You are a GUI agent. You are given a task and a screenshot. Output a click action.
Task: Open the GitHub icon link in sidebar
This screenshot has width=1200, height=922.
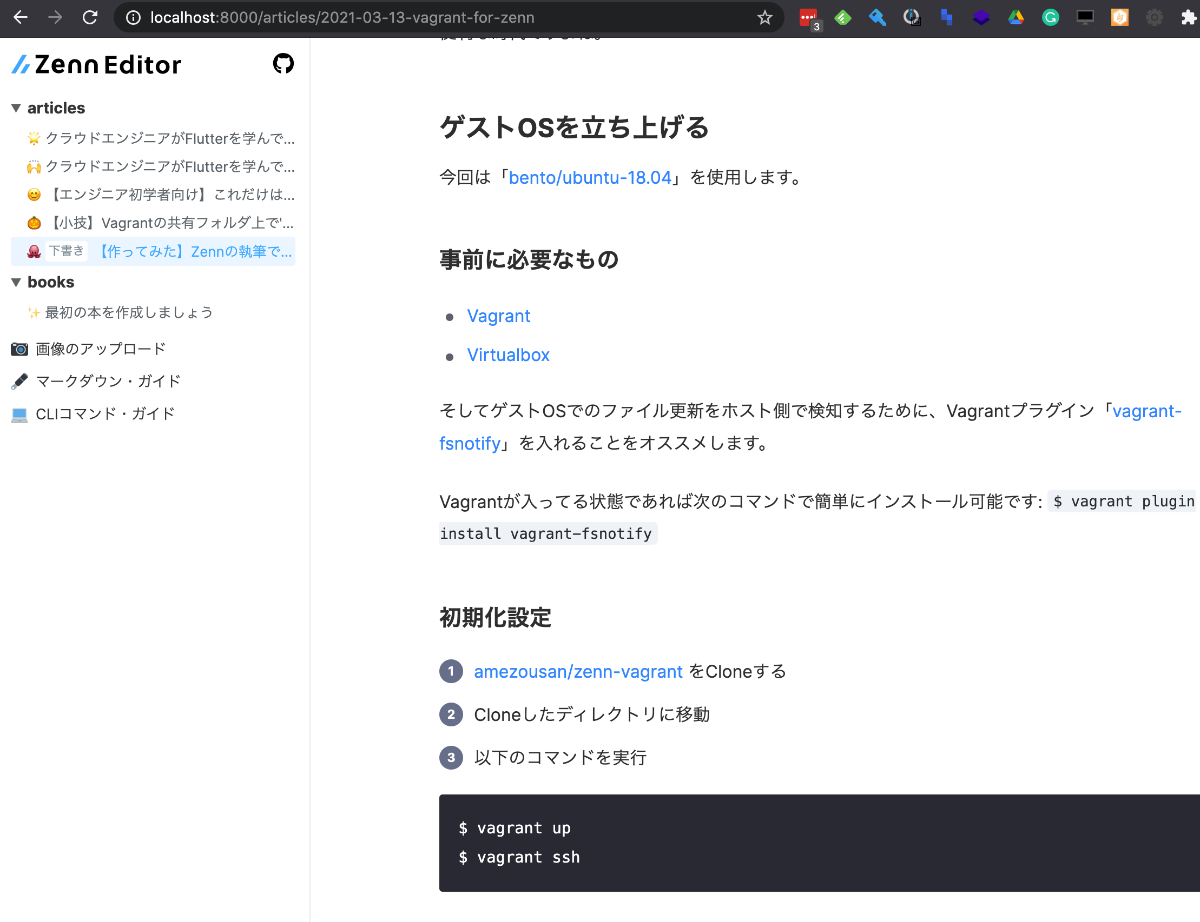(x=284, y=64)
